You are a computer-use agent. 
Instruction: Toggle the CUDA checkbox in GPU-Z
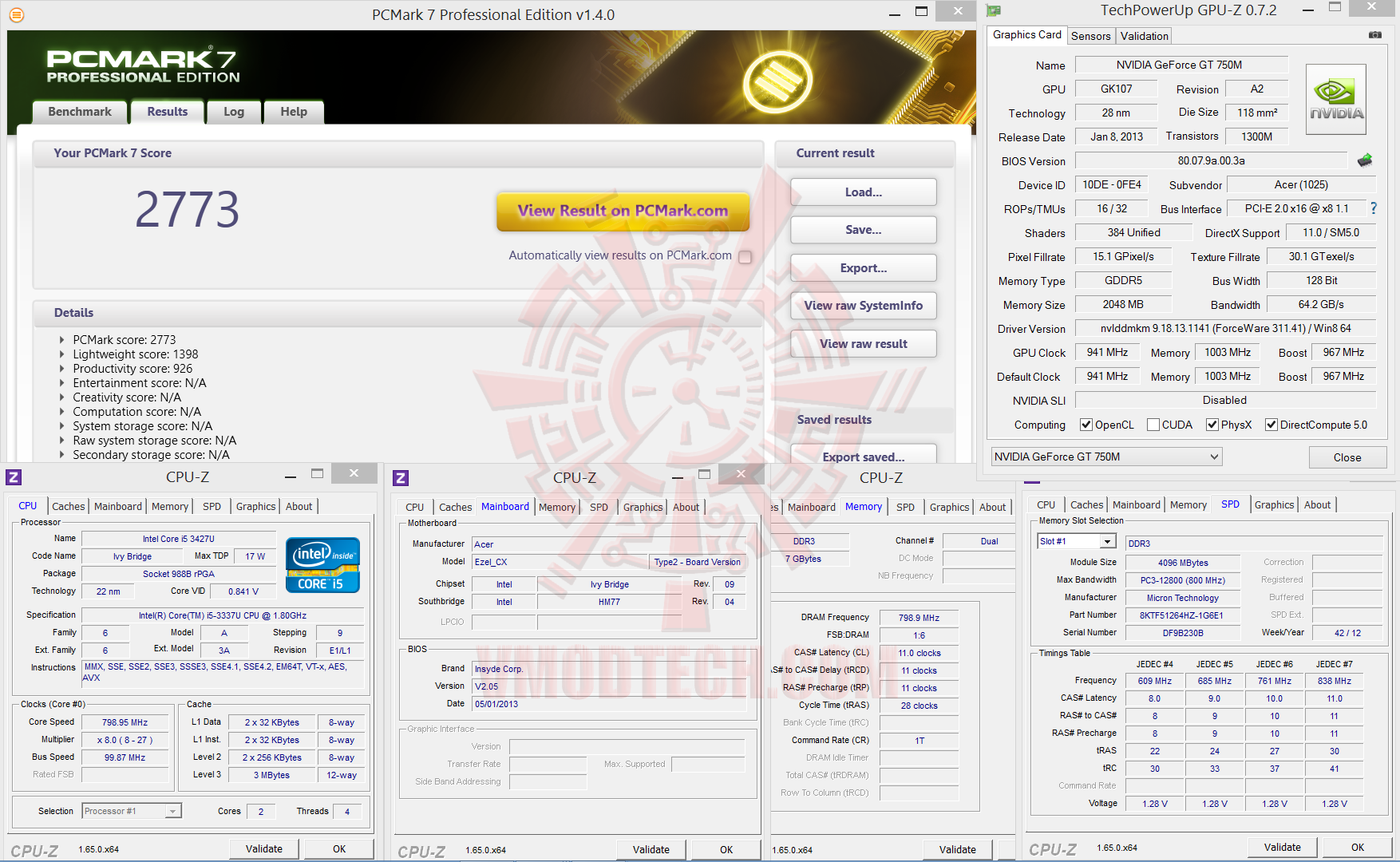pos(1153,425)
